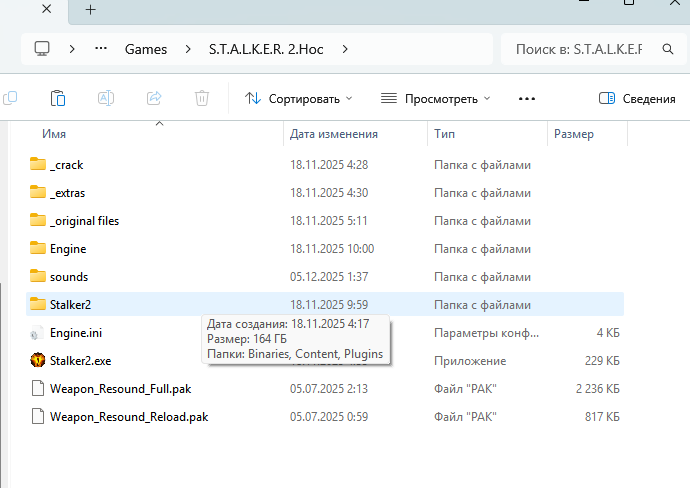This screenshot has width=690, height=488.
Task: Open a new Explorer tab
Action: click(x=90, y=10)
